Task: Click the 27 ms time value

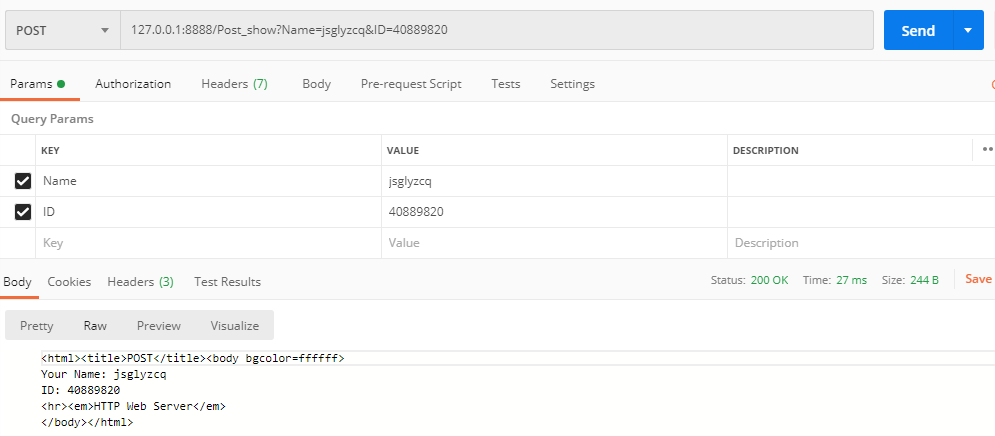Action: pos(851,280)
